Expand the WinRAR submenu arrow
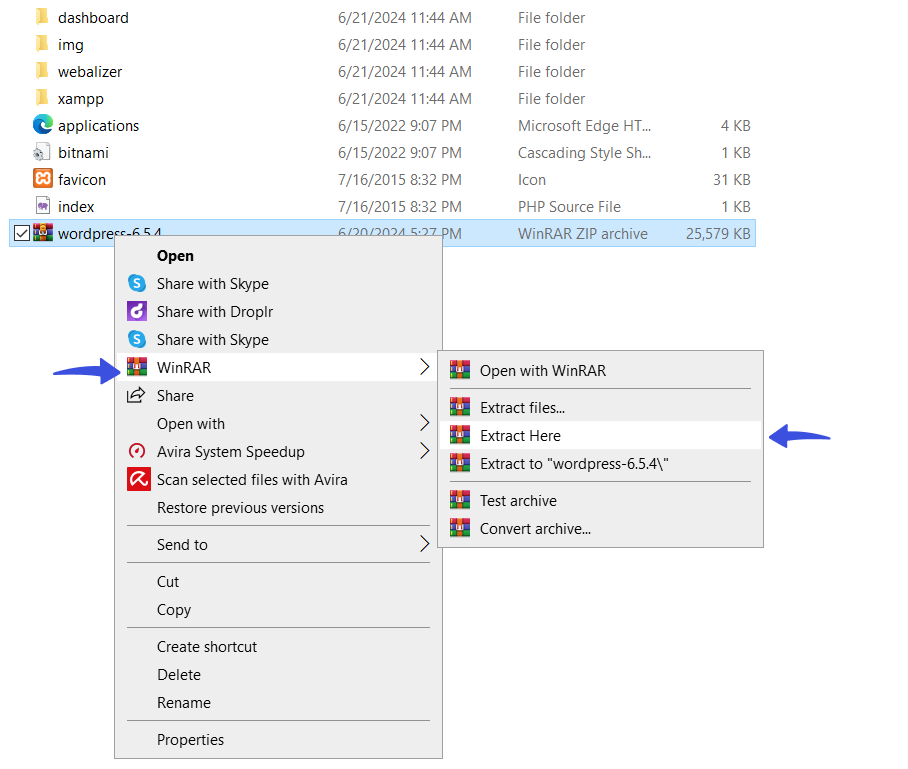 coord(424,367)
